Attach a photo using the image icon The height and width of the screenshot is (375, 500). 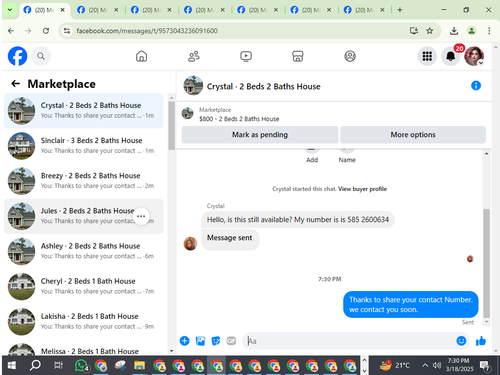point(200,341)
